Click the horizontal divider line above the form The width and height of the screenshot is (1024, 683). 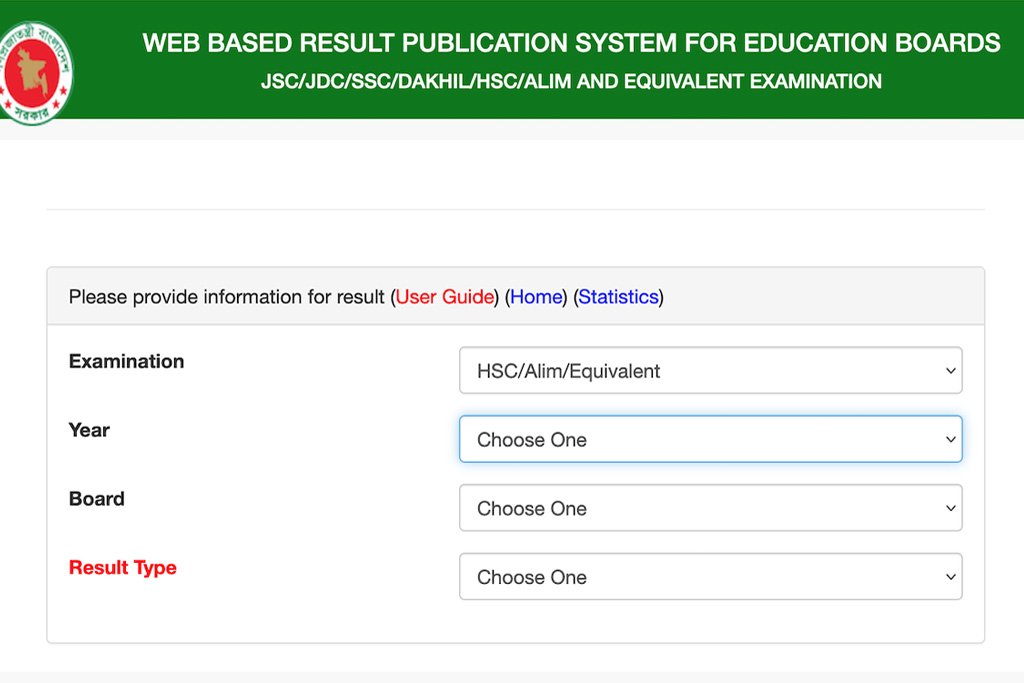pyautogui.click(x=515, y=210)
